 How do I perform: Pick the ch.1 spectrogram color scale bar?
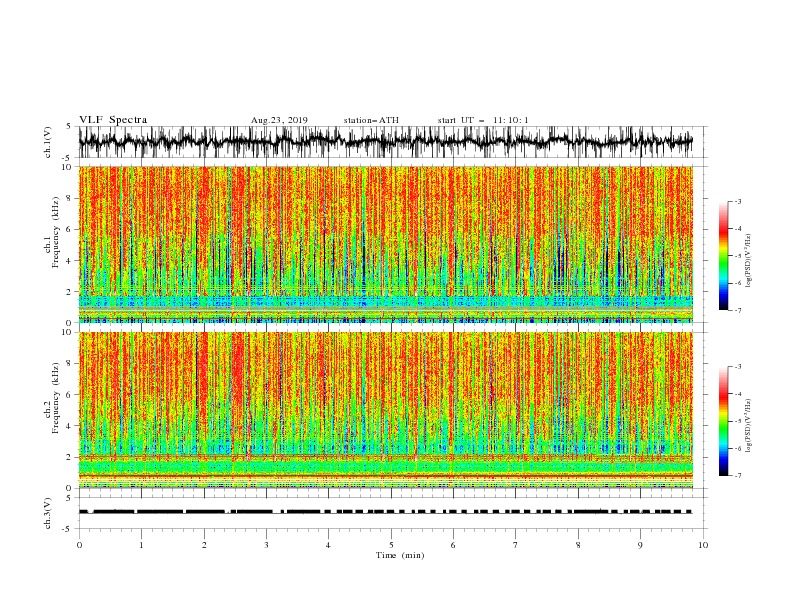pyautogui.click(x=723, y=256)
